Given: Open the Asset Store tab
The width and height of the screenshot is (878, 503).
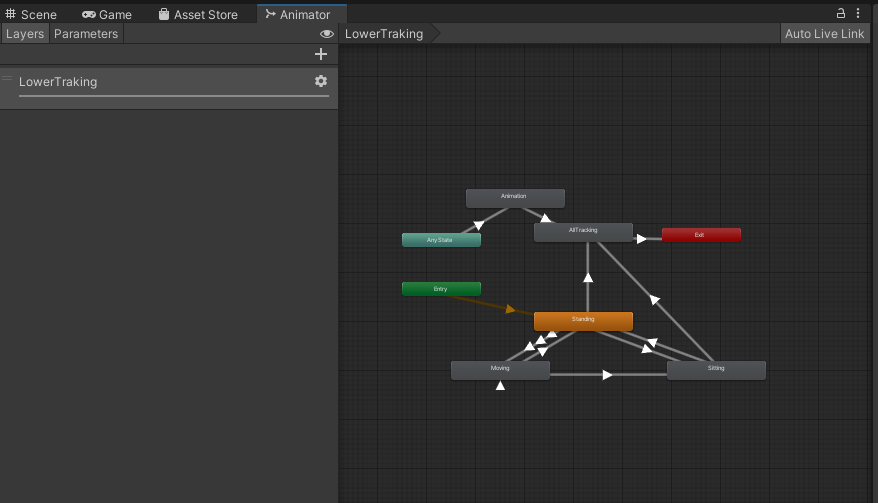Looking at the screenshot, I should (x=198, y=14).
